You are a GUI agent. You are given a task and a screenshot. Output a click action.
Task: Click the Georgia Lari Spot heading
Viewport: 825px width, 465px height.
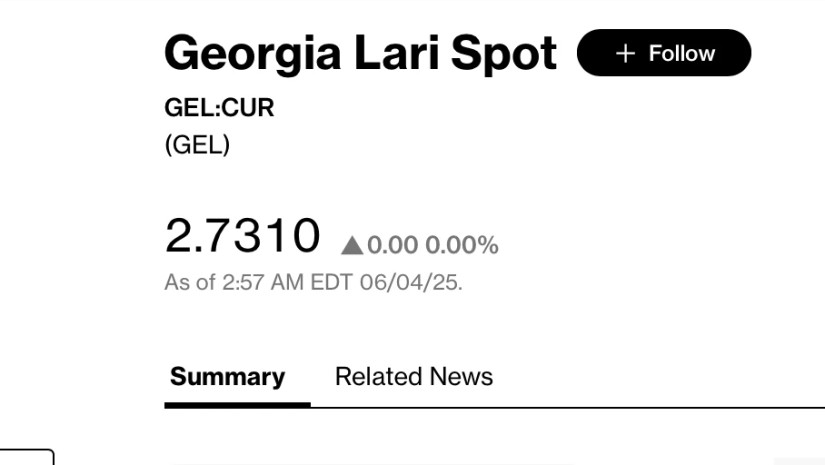coord(360,54)
